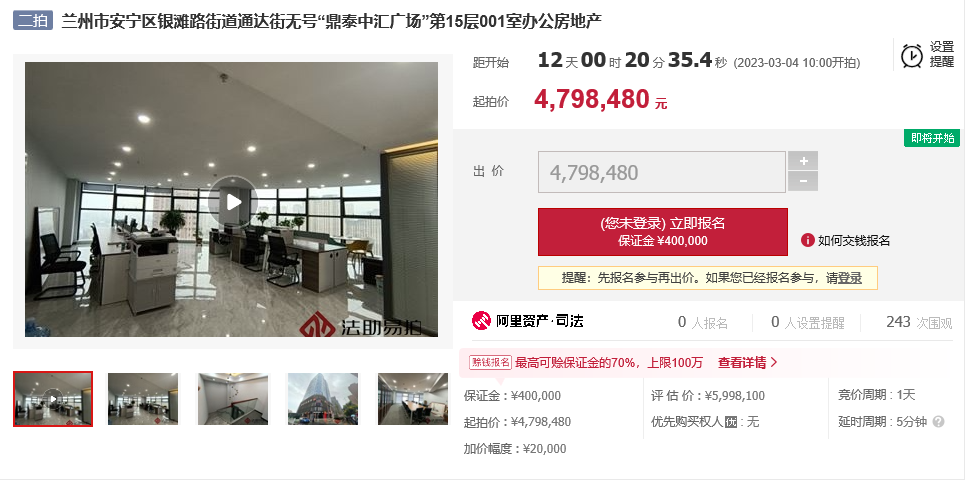
Task: Decrease the bid with the minus button
Action: 803,181
